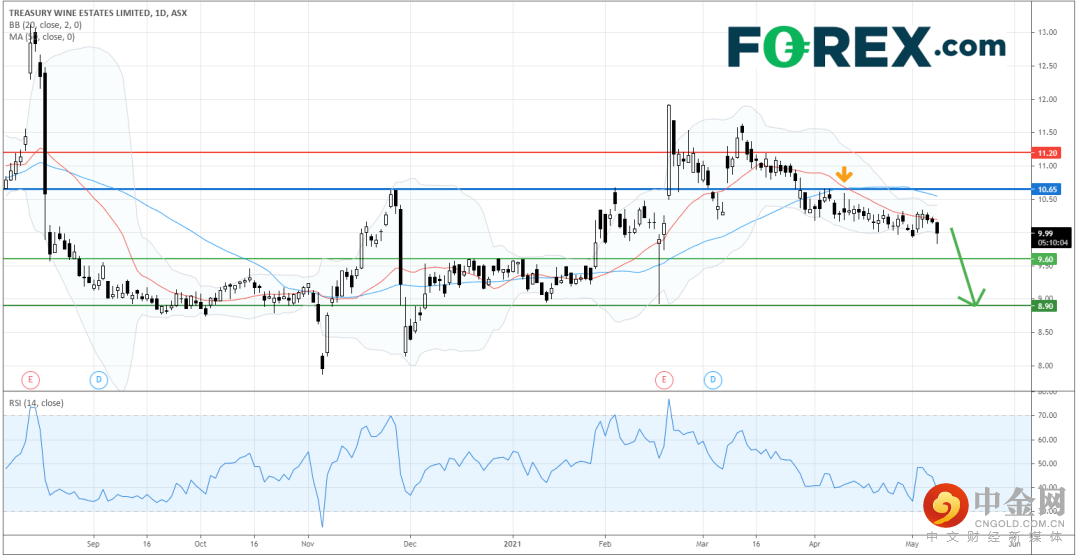Click the dividend D marker near September
Viewport: 1080px width, 555px height.
[x=98, y=379]
